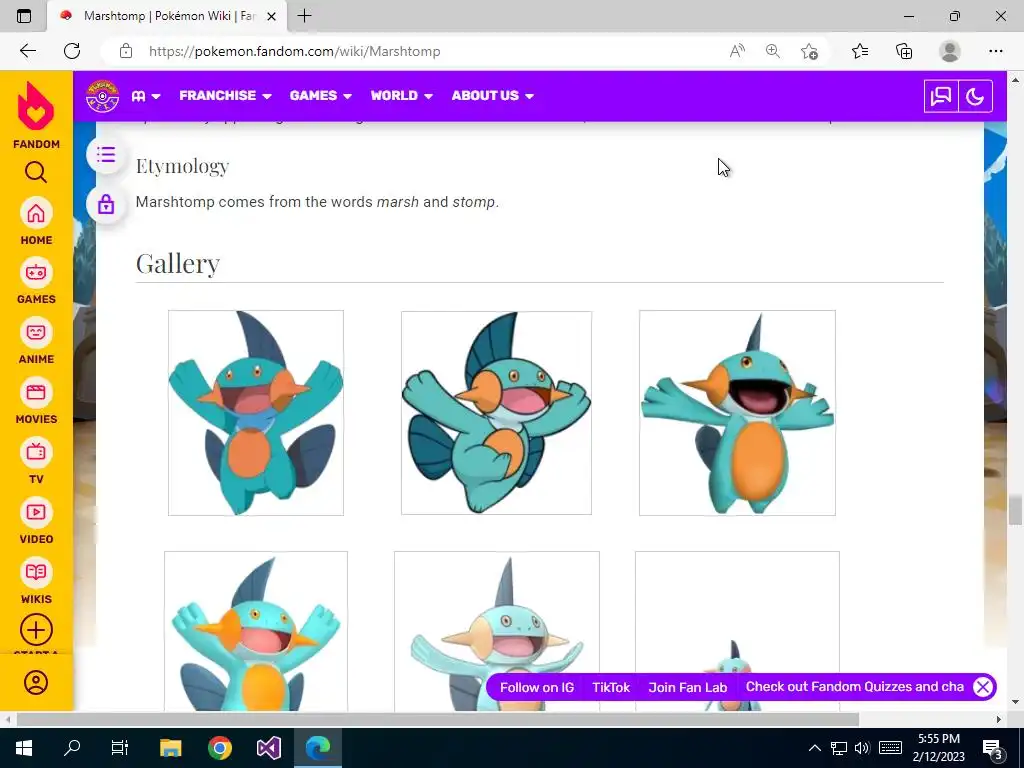Open the Favorites list
Viewport: 1024px width, 768px height.
click(x=860, y=51)
